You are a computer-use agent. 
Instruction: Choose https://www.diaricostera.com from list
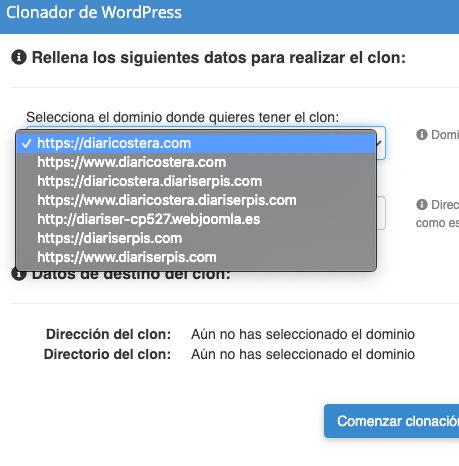click(196, 162)
